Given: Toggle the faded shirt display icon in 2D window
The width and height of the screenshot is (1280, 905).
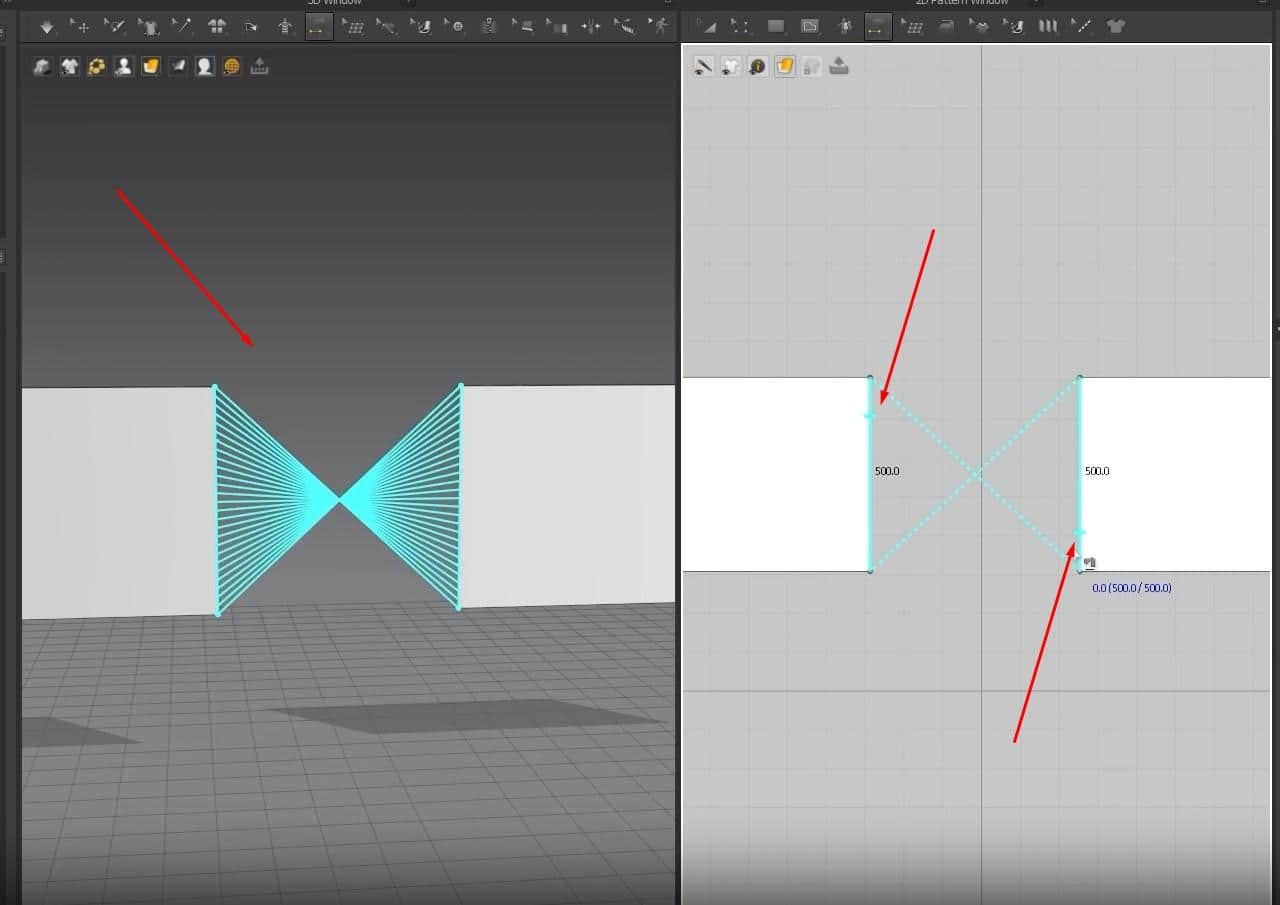Looking at the screenshot, I should click(812, 67).
